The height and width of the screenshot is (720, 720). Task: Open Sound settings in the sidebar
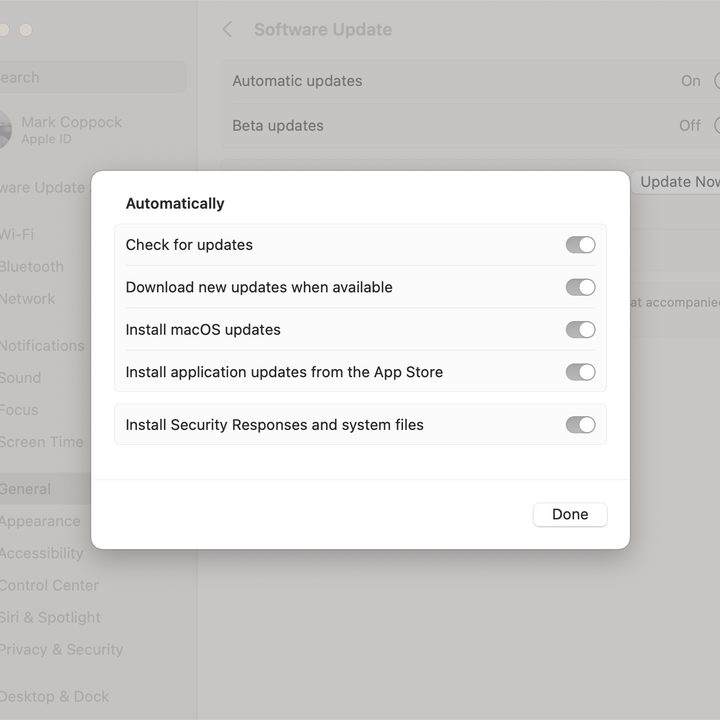pyautogui.click(x=21, y=378)
